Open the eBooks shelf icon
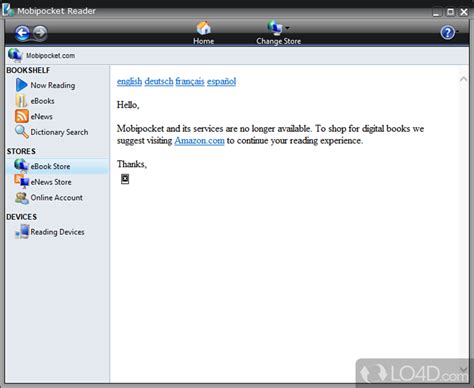Viewport: 474px width, 388px height. (x=21, y=101)
